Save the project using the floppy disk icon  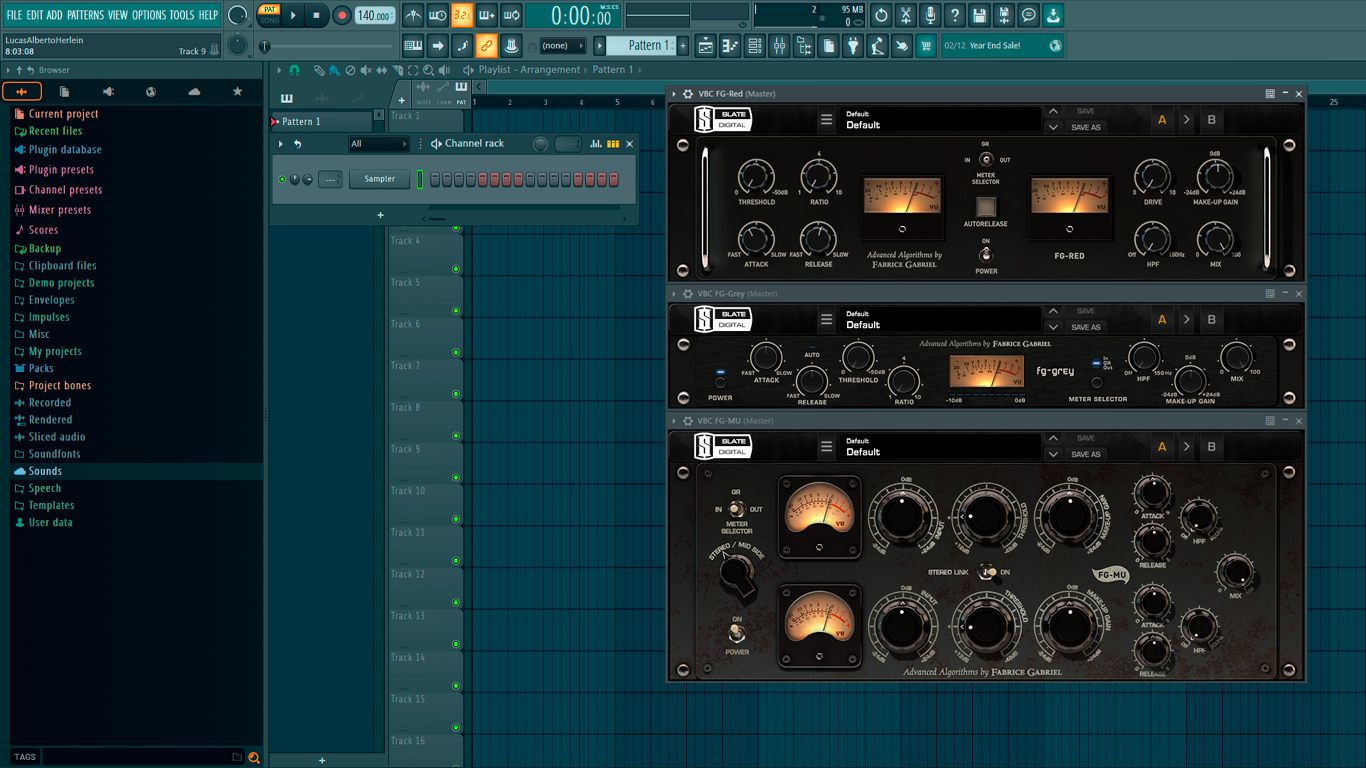(x=979, y=15)
